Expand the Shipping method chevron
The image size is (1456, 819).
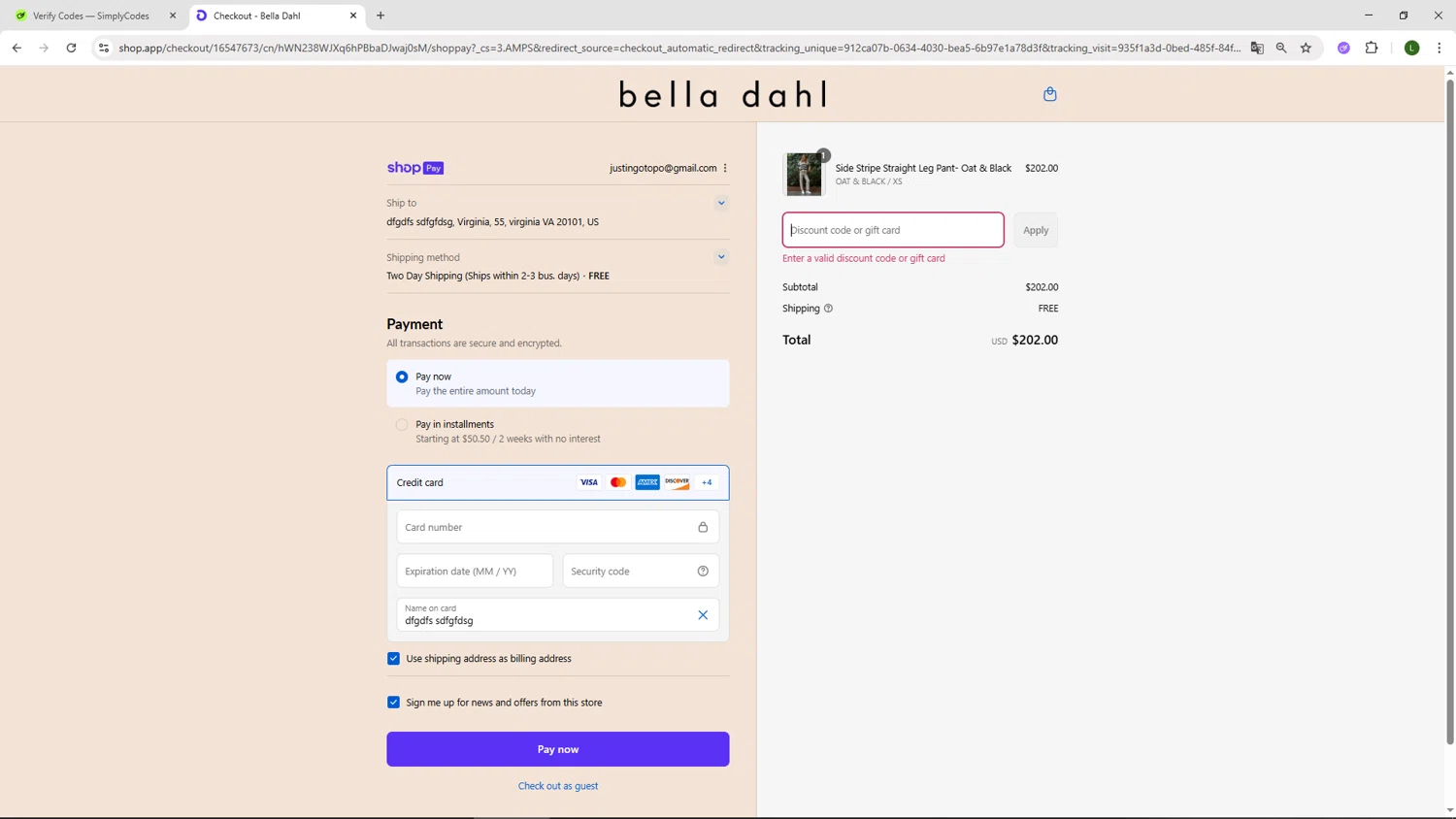point(721,257)
